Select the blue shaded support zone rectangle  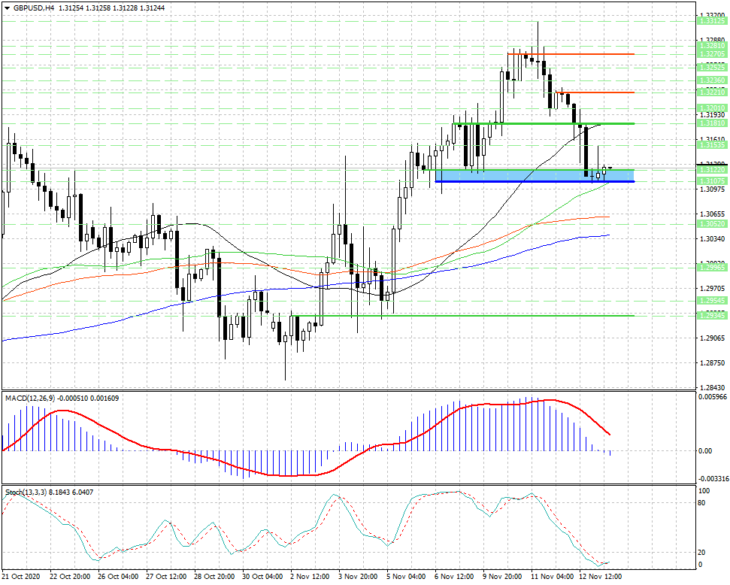point(534,175)
